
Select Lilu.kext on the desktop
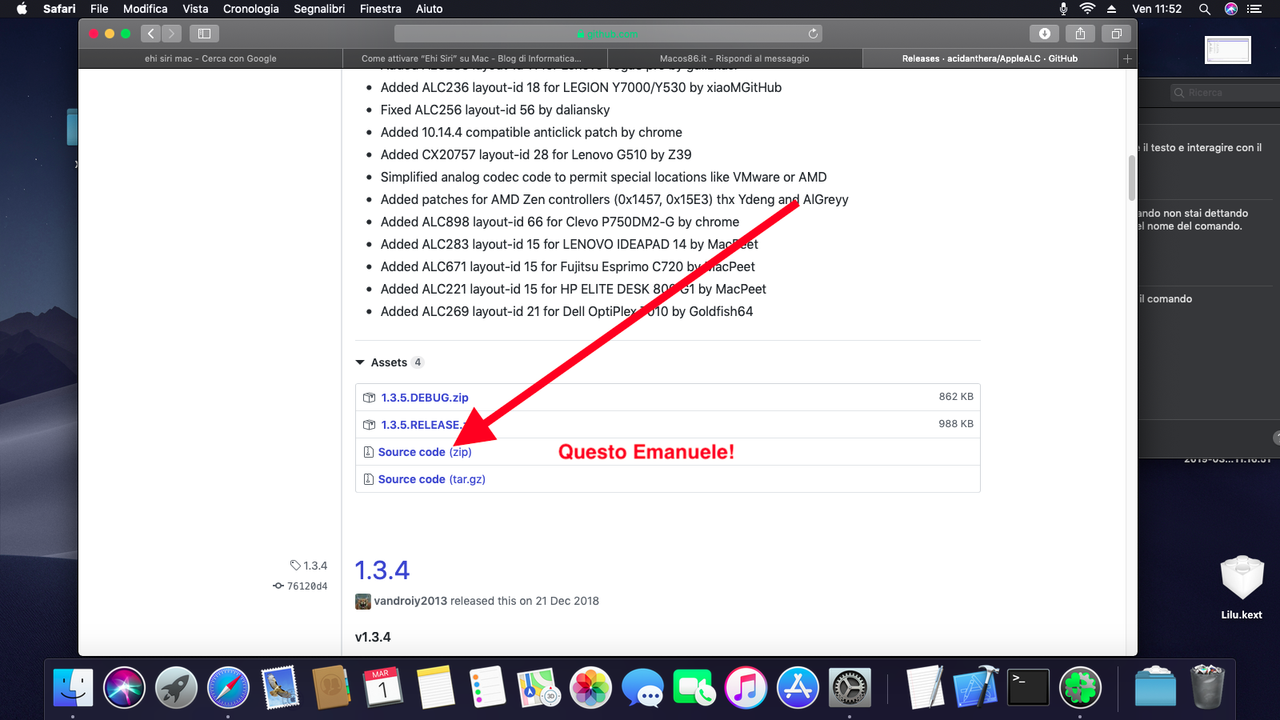(x=1242, y=588)
